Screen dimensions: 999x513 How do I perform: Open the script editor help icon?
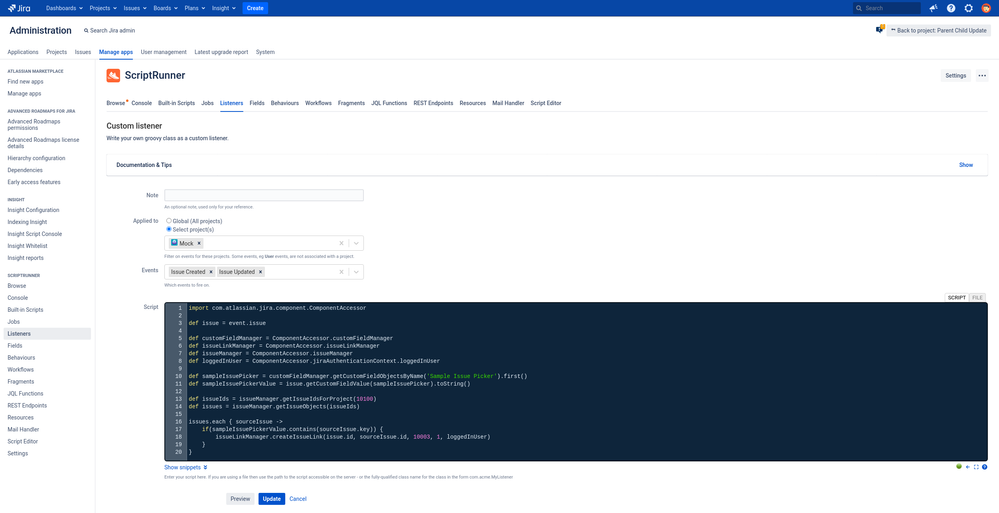tap(984, 467)
